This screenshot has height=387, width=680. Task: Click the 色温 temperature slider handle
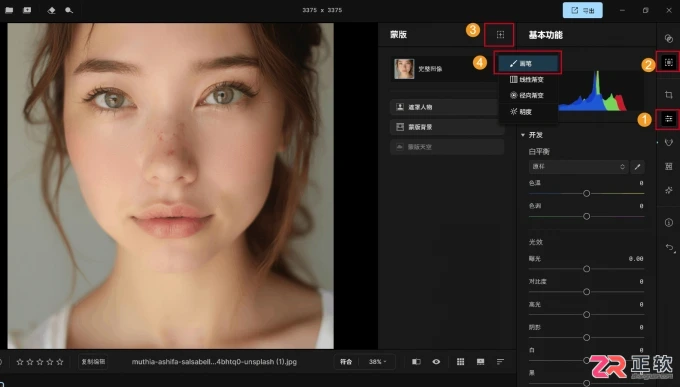tap(586, 193)
